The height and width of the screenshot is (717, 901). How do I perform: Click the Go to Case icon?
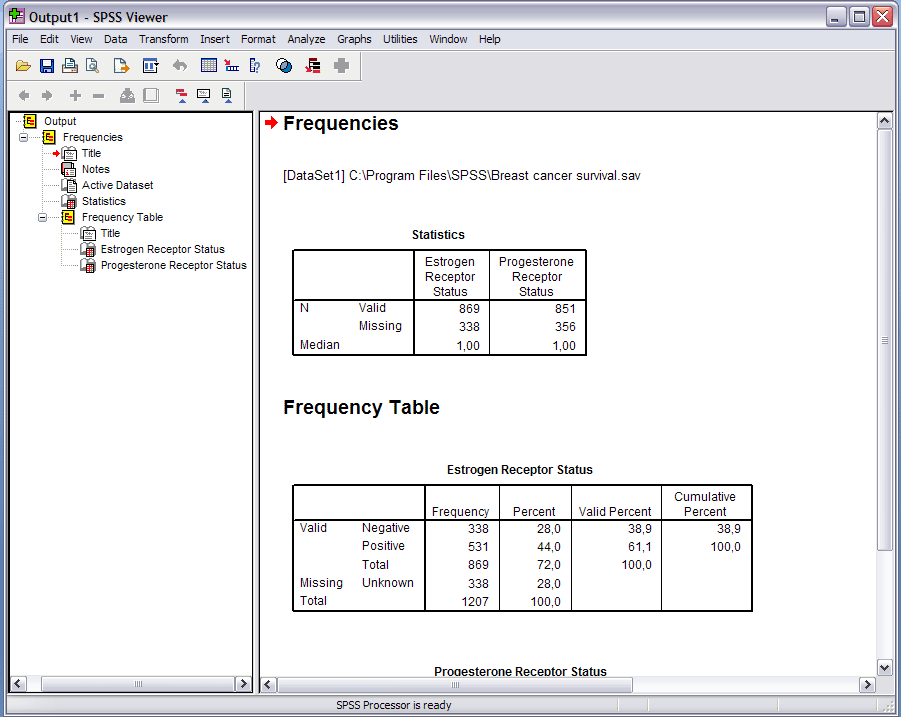pos(232,66)
